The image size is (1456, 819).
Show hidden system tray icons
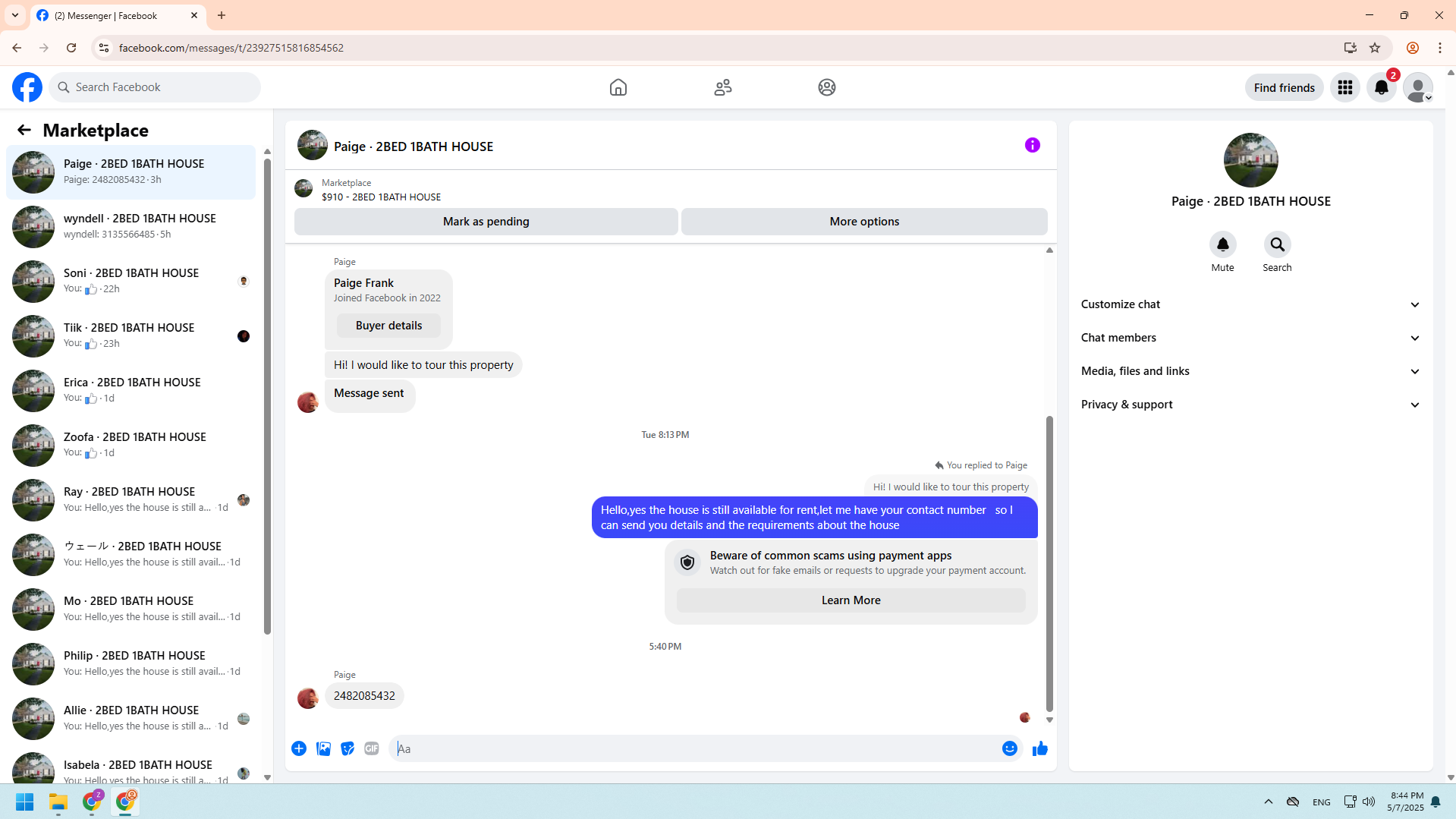(1269, 802)
